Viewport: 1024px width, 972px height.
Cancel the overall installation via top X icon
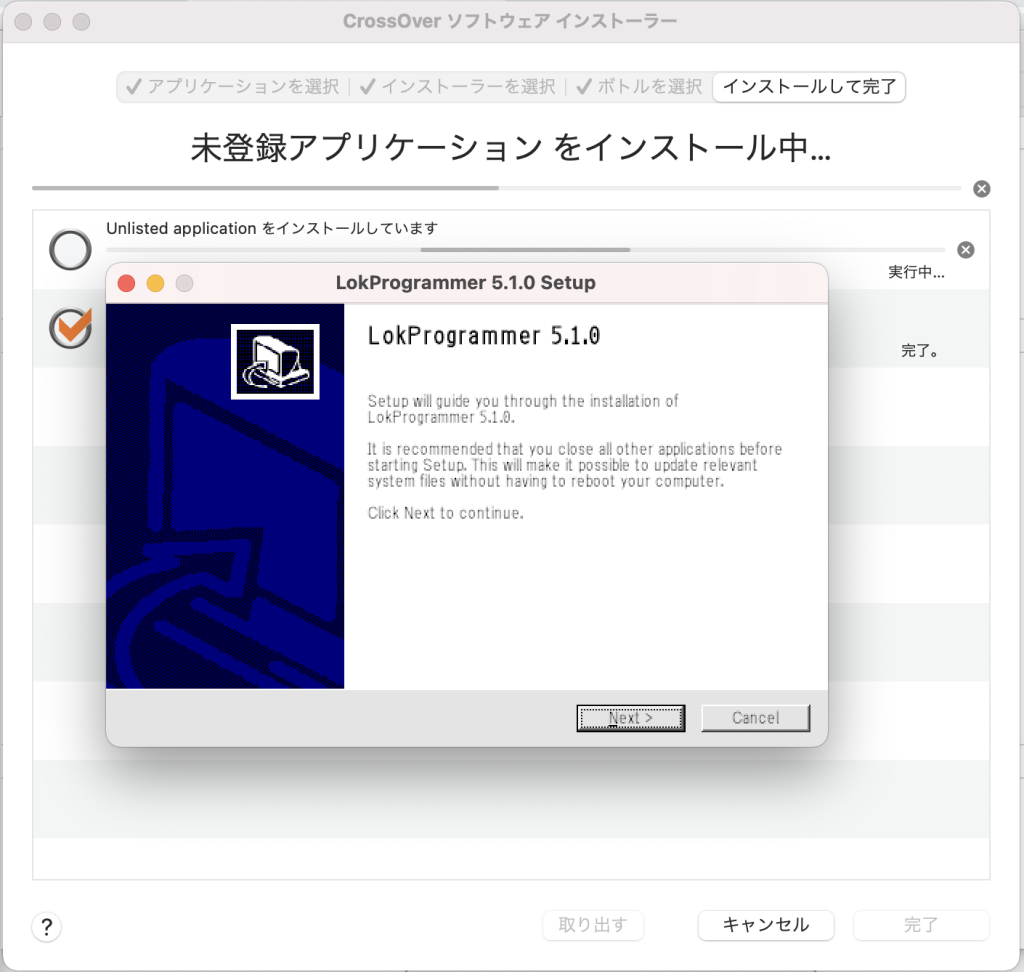pyautogui.click(x=982, y=189)
